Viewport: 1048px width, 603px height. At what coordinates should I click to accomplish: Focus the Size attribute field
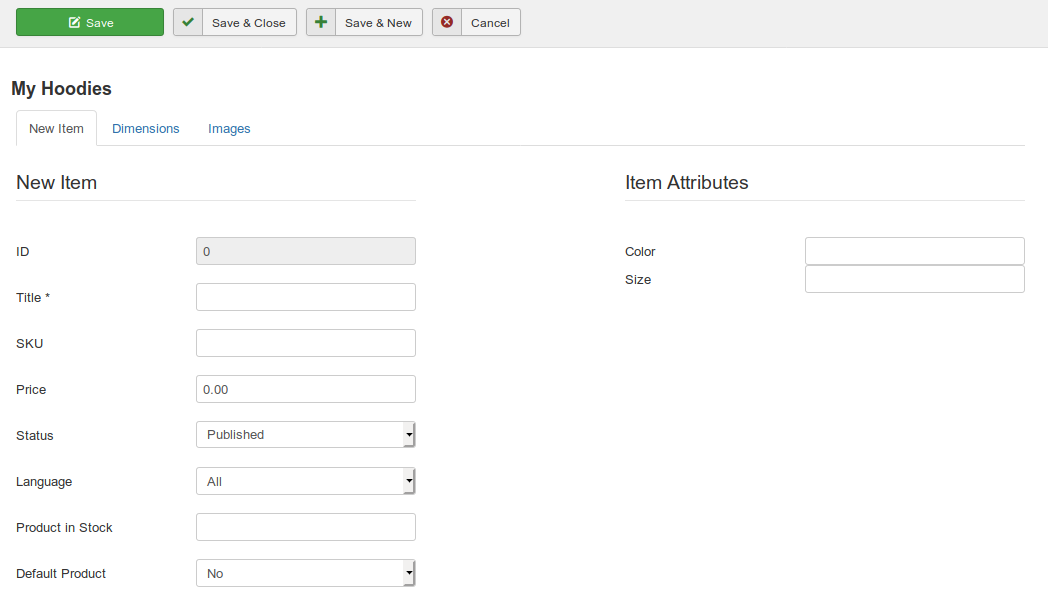point(914,279)
